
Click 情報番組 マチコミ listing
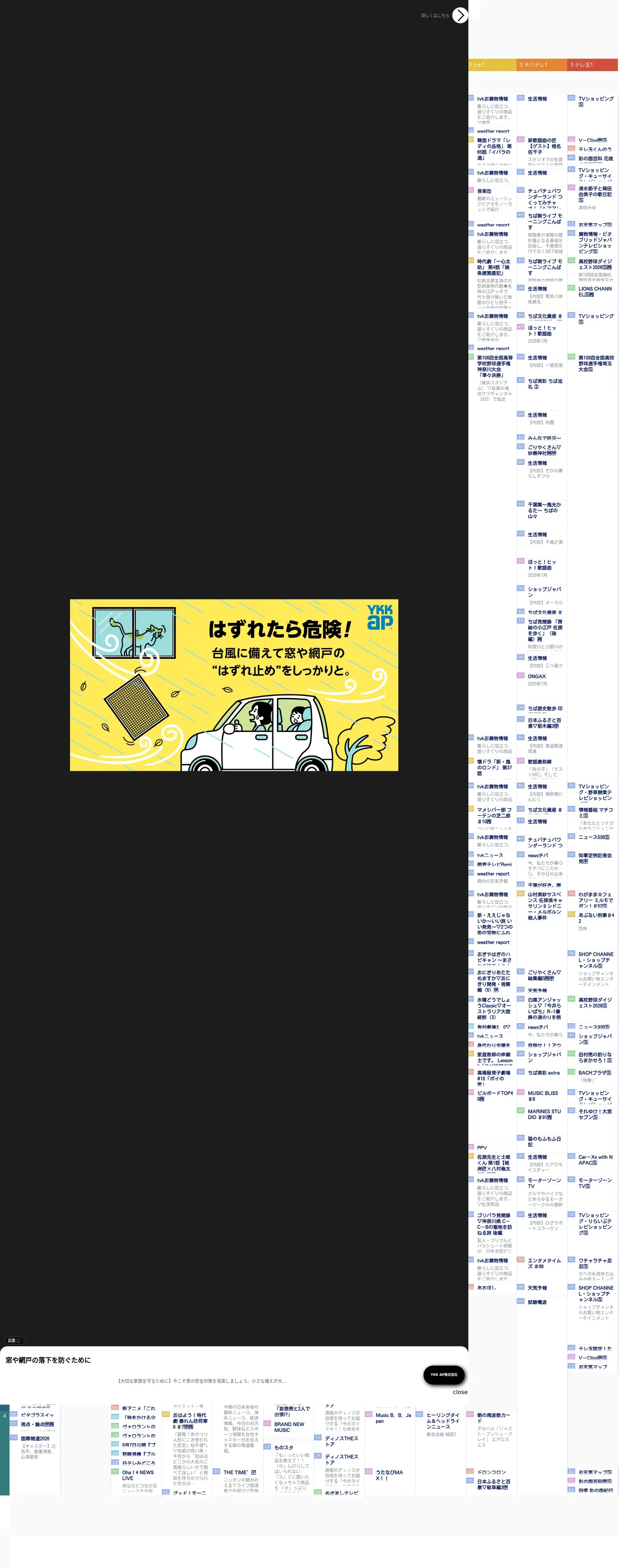point(595,812)
